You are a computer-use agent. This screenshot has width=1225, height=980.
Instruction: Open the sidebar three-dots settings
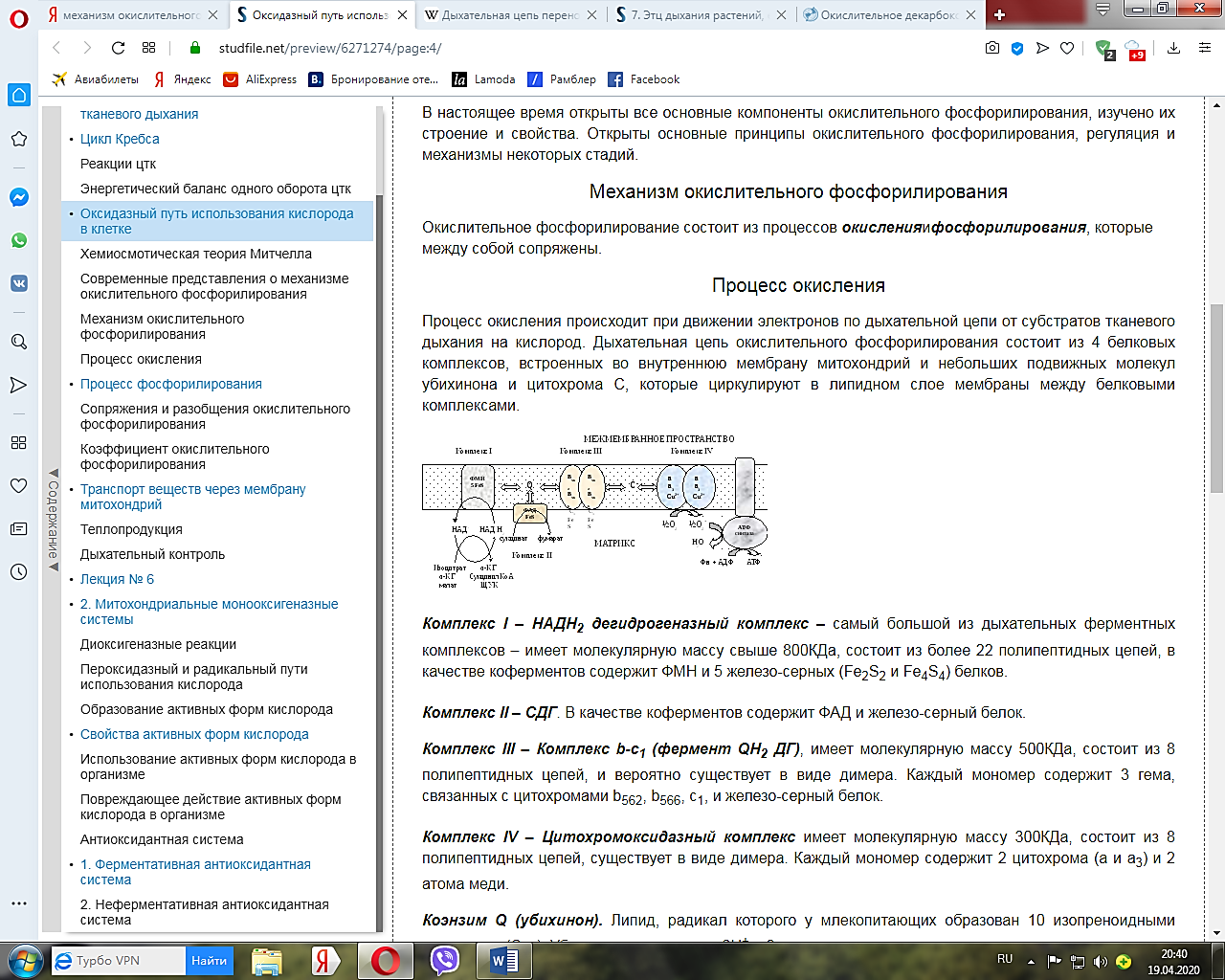click(18, 902)
